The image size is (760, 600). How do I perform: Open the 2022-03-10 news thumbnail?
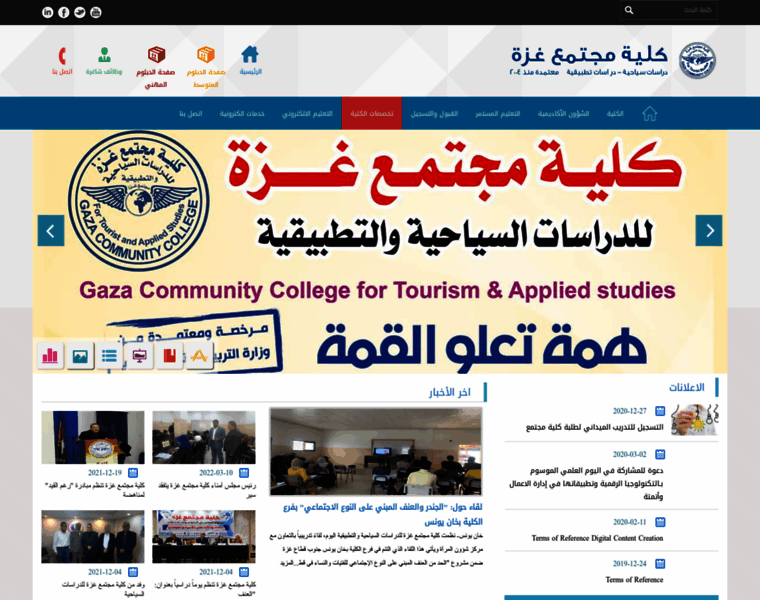point(204,438)
